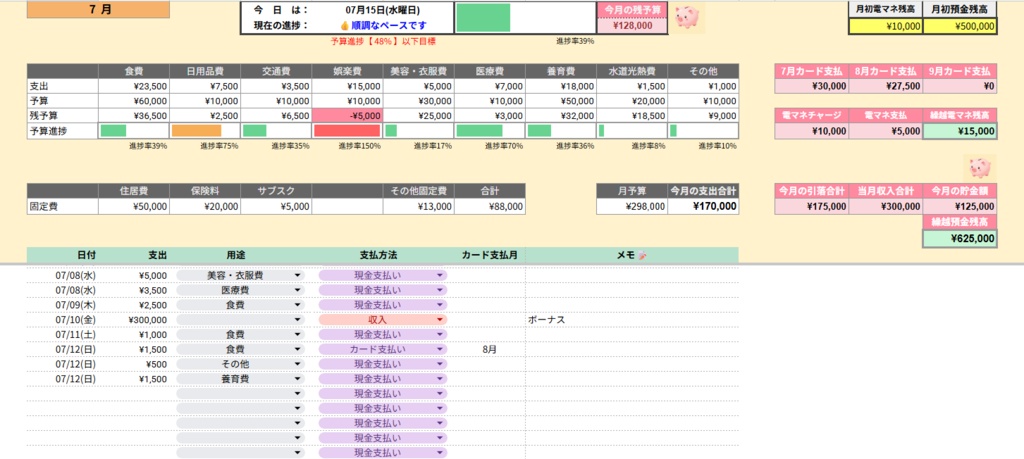This screenshot has height=459, width=1024.
Task: Select the 7月カード支払 ¥30,000 cell
Action: pyautogui.click(x=811, y=86)
